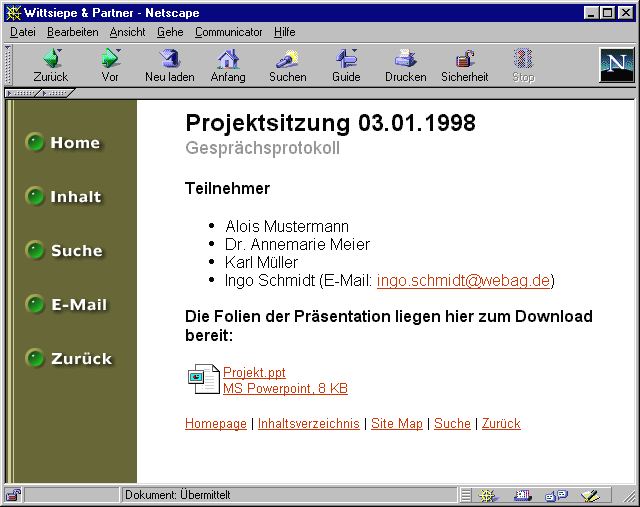The height and width of the screenshot is (507, 640).
Task: Open the Hilfe menu
Action: click(x=284, y=32)
